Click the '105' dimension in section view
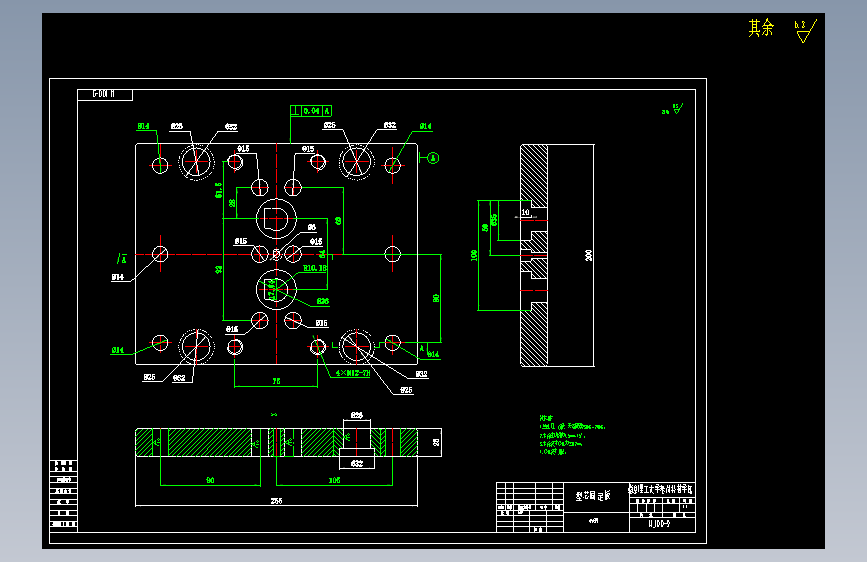Image resolution: width=867 pixels, height=562 pixels. click(335, 480)
